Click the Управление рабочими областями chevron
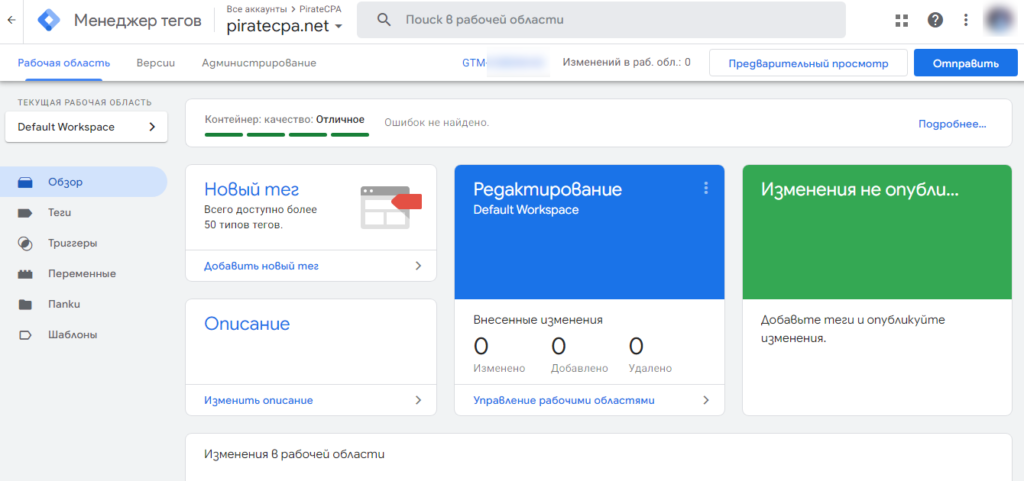This screenshot has height=481, width=1024. coord(706,400)
